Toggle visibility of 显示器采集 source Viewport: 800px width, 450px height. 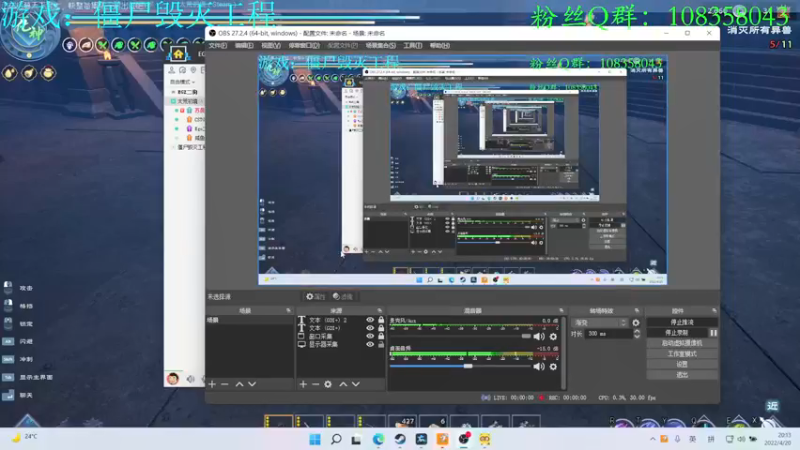click(x=370, y=344)
